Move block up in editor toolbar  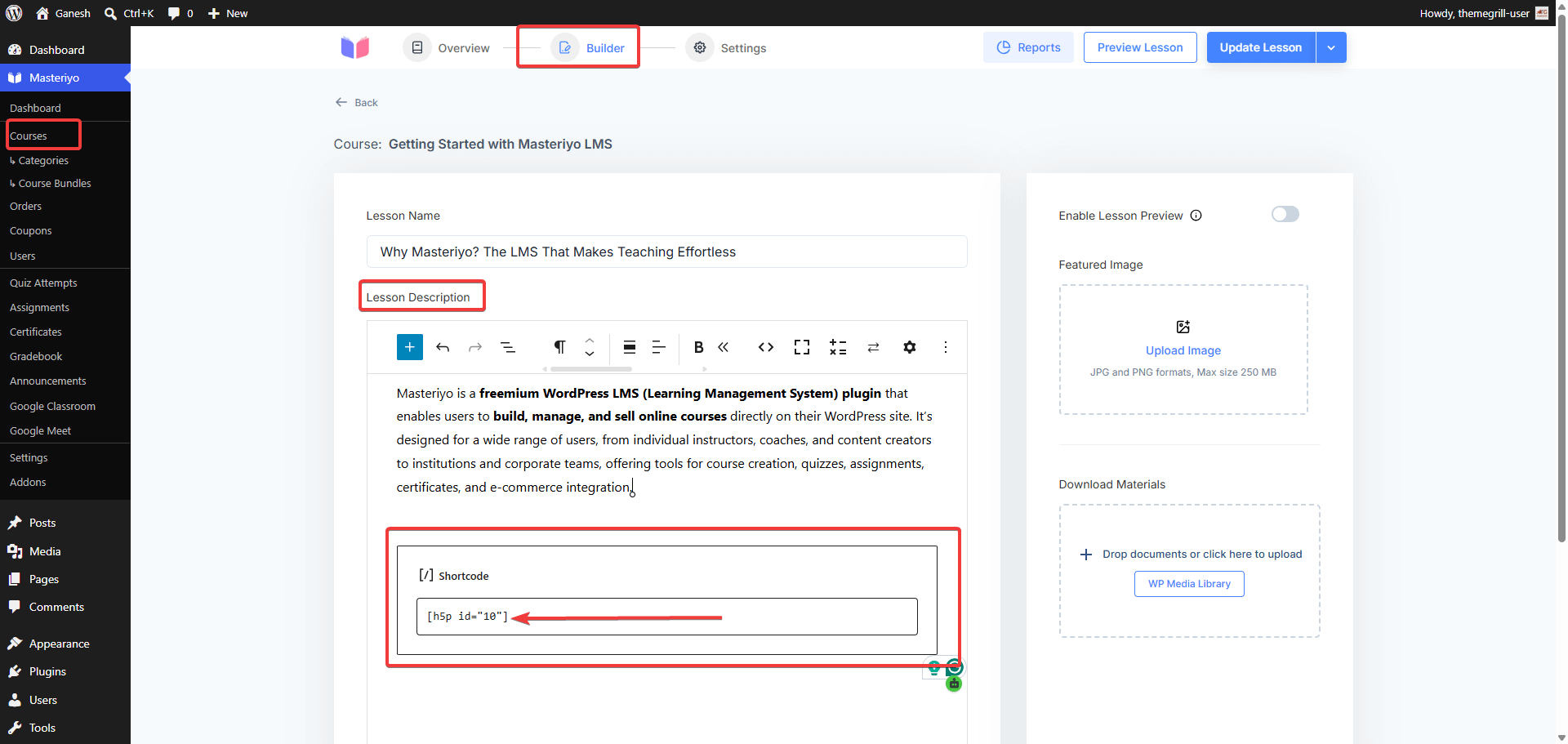[590, 340]
